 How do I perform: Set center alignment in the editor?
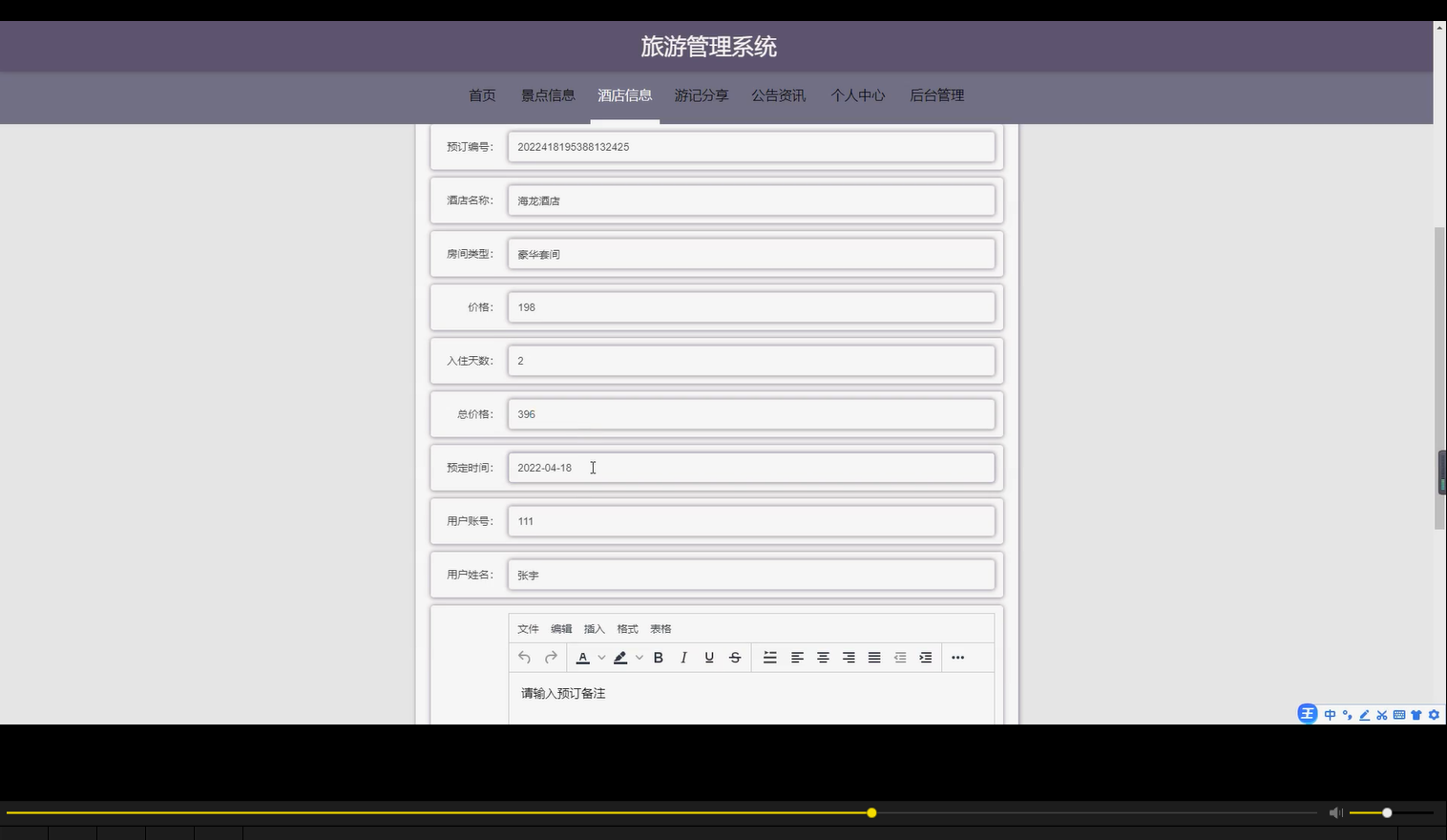823,658
